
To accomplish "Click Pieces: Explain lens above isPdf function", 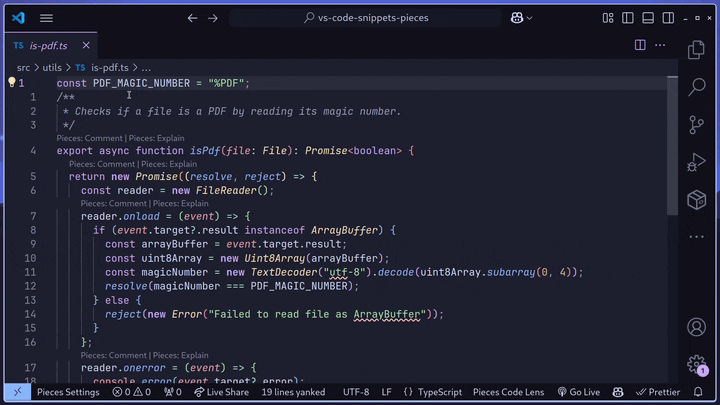I will coord(157,138).
